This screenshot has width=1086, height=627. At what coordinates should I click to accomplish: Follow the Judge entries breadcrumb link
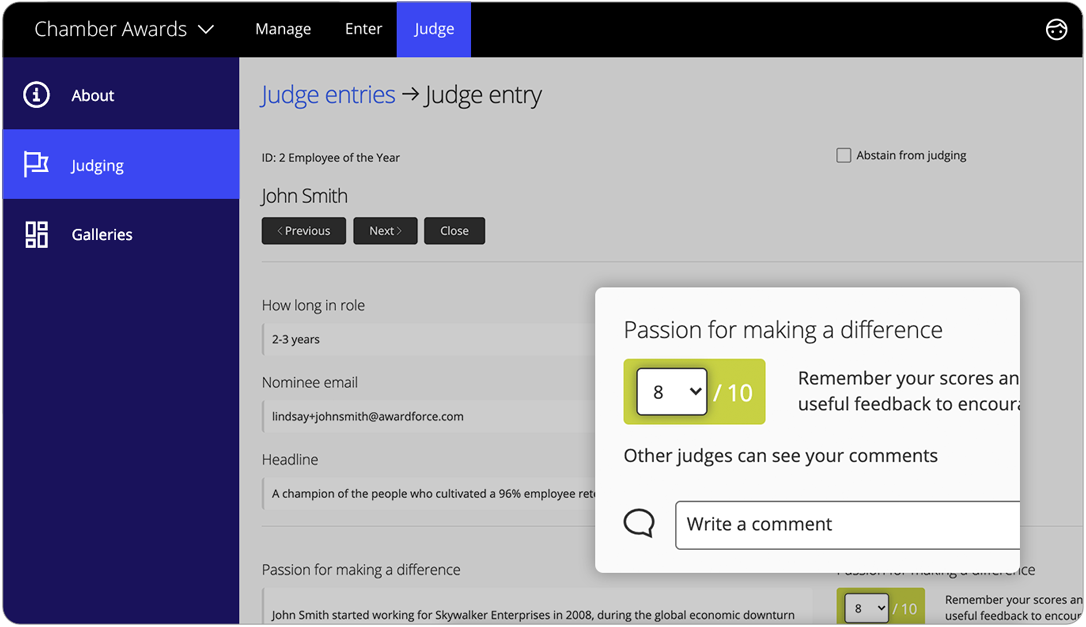pos(328,94)
